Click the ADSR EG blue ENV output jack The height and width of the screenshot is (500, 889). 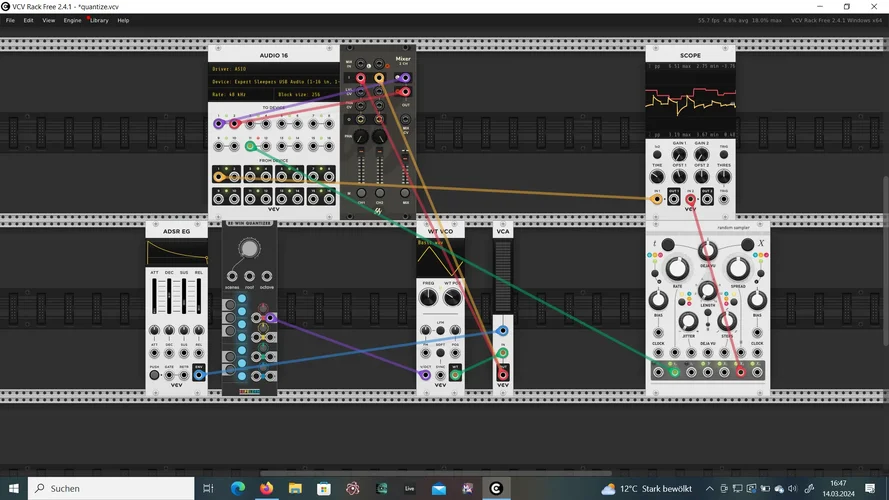point(198,375)
